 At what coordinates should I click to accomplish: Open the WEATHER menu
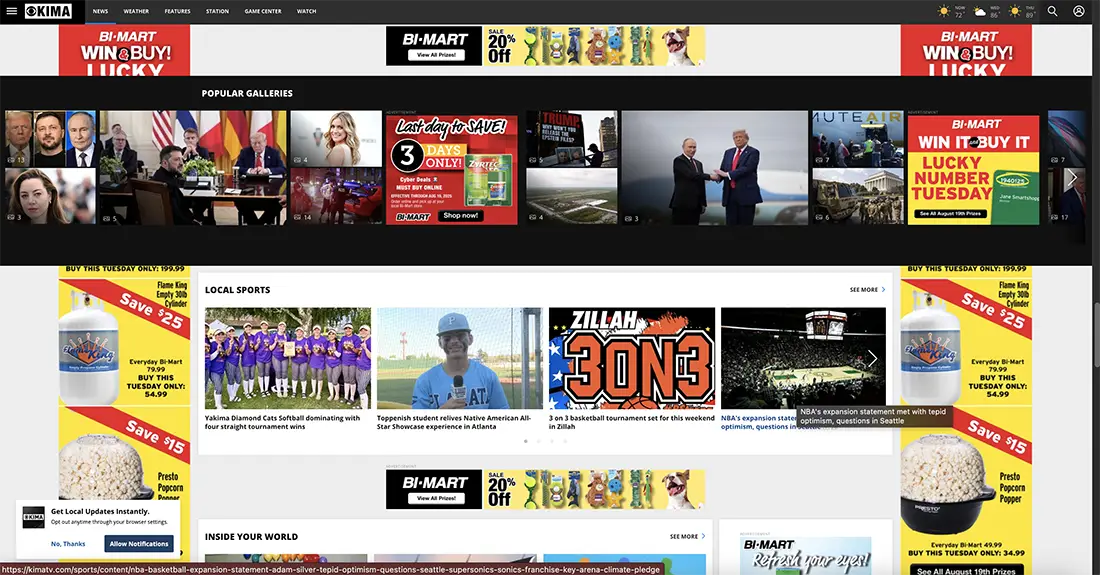[x=136, y=11]
